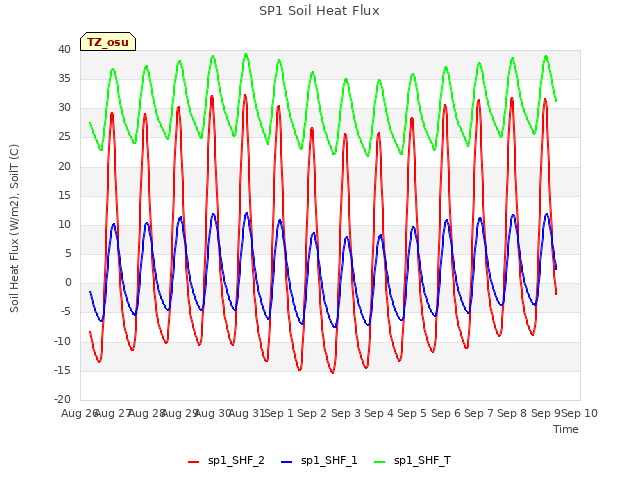
Task: Click the Sep 8 x-axis date label
Action: pos(512,413)
